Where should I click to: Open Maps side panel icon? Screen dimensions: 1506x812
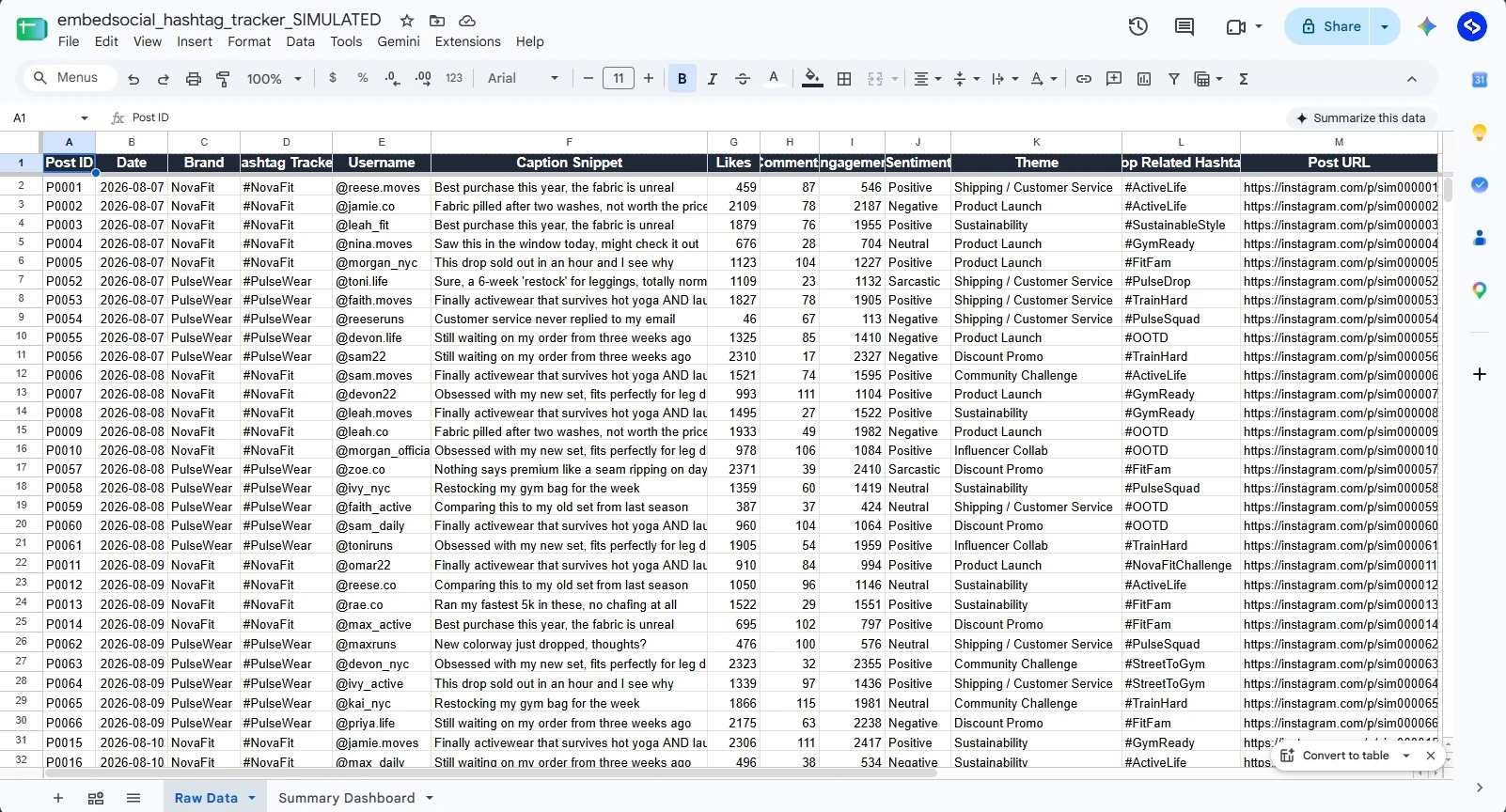(x=1480, y=290)
